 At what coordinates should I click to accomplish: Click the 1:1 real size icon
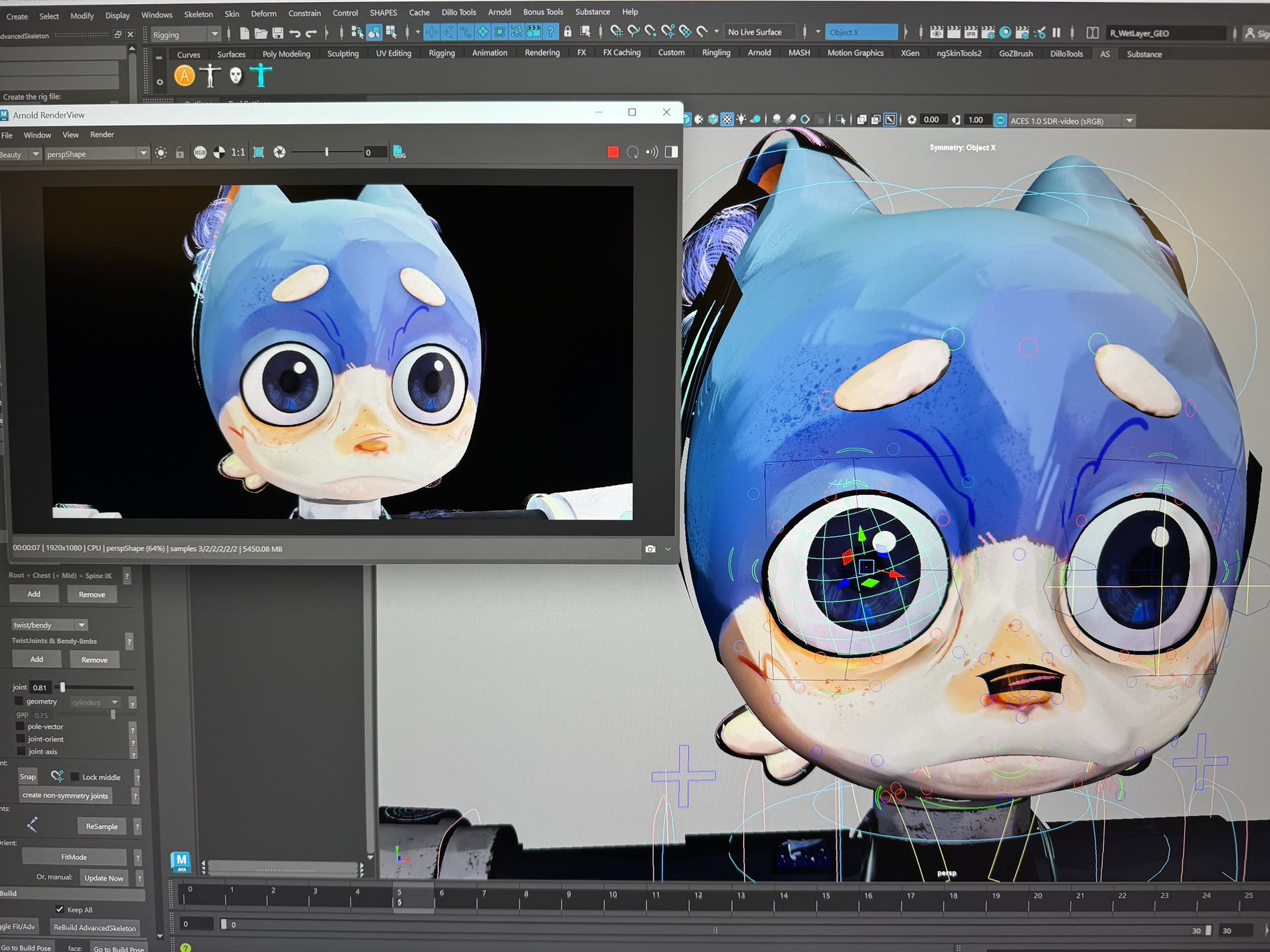click(238, 152)
